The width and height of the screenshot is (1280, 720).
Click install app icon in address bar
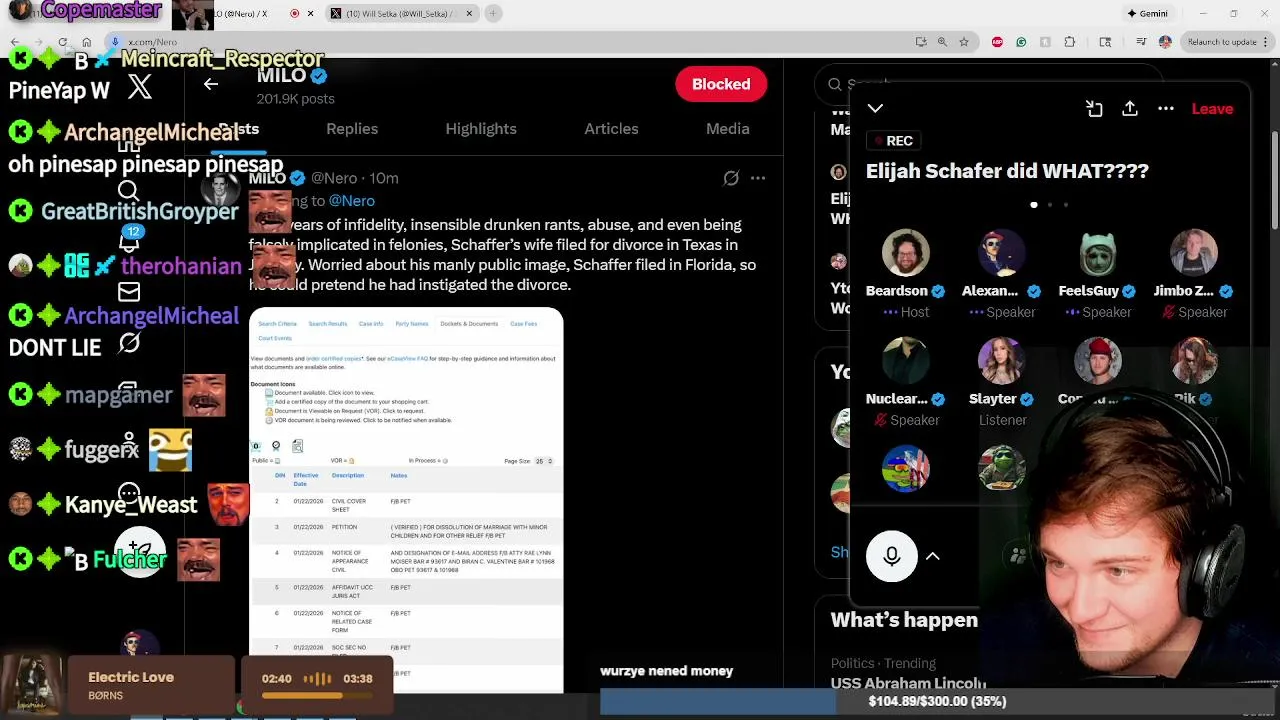point(920,42)
